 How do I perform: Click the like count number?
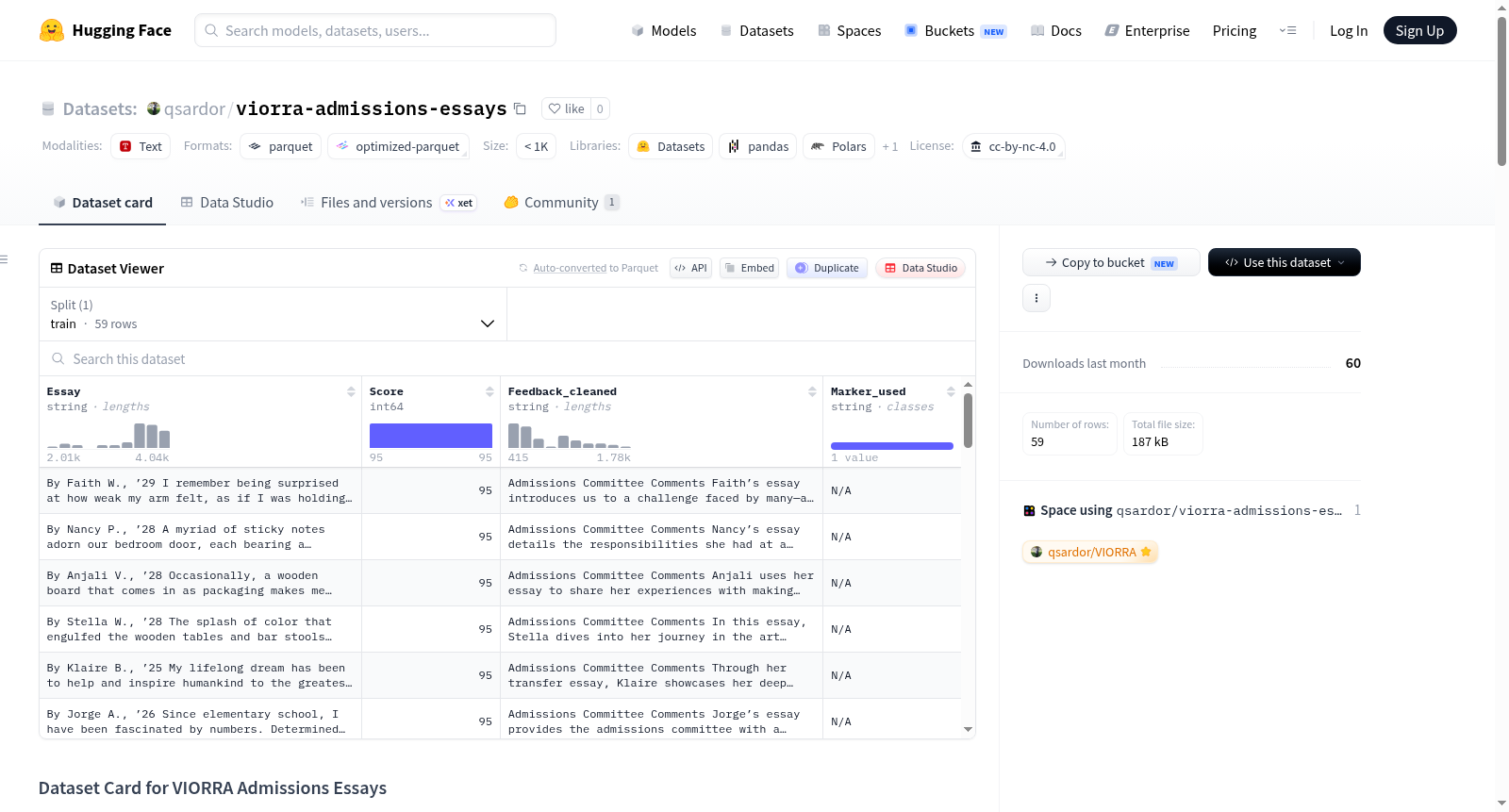pos(600,108)
